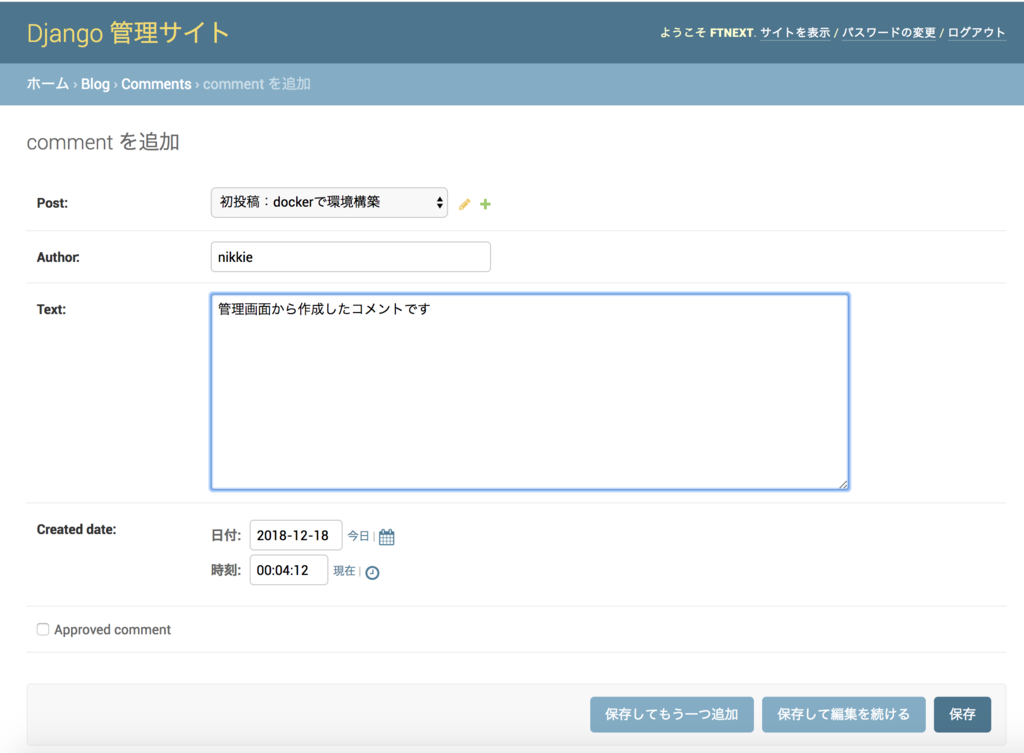Image resolution: width=1024 pixels, height=753 pixels.
Task: Open the pencil edit icon beside Post dropdown
Action: click(x=464, y=203)
